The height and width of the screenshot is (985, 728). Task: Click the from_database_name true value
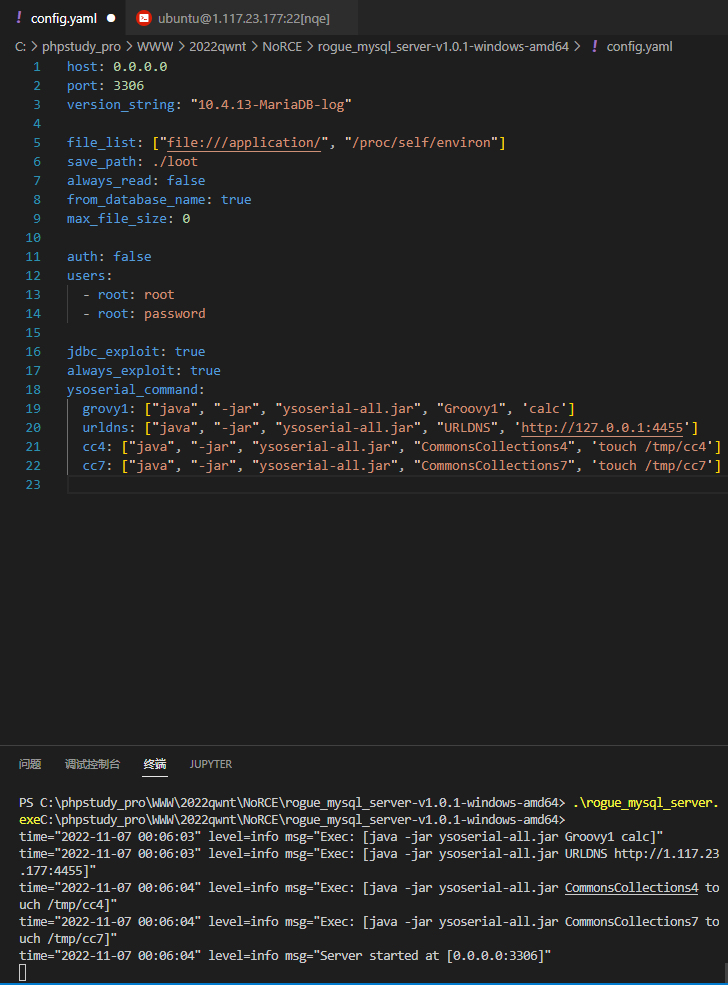click(236, 199)
